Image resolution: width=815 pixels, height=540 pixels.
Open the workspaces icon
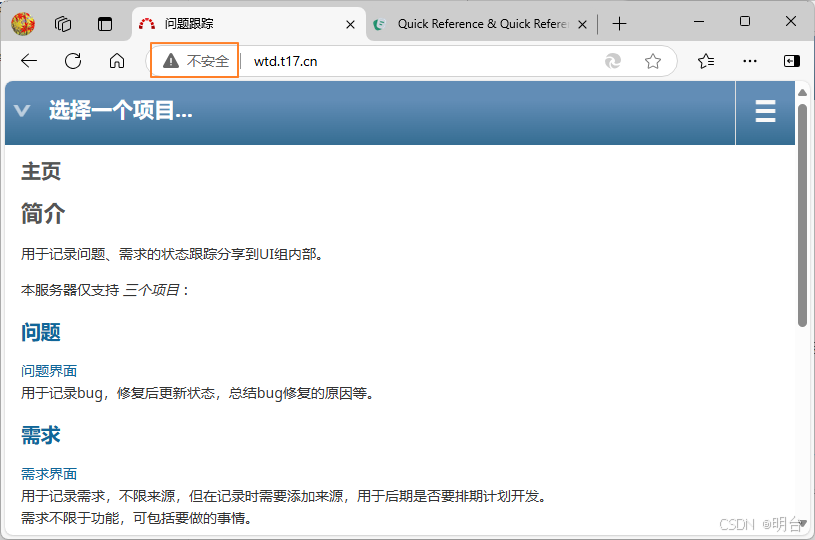(x=63, y=24)
